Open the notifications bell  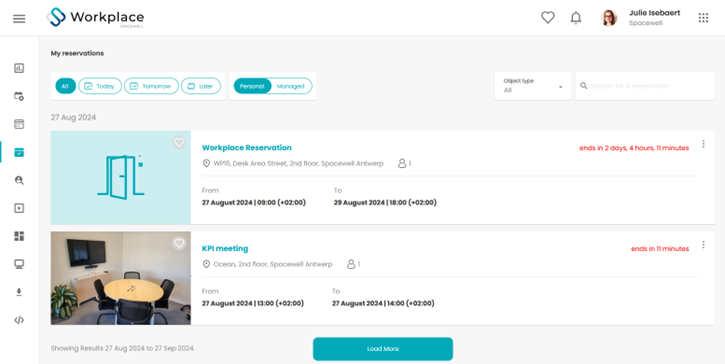coord(576,18)
